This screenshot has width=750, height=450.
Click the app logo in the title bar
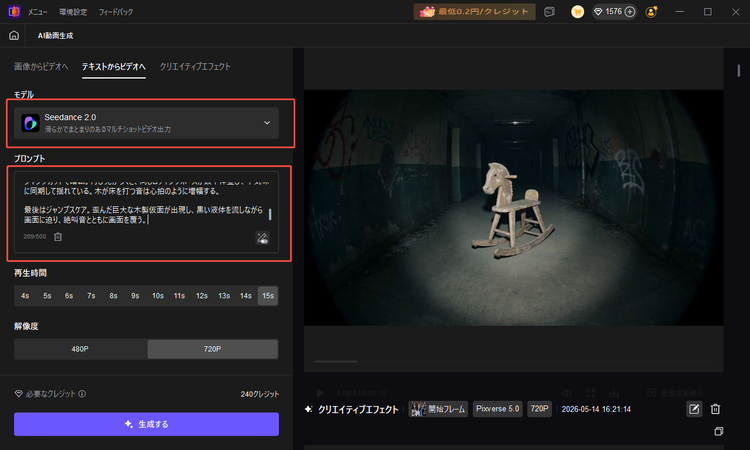pyautogui.click(x=14, y=11)
